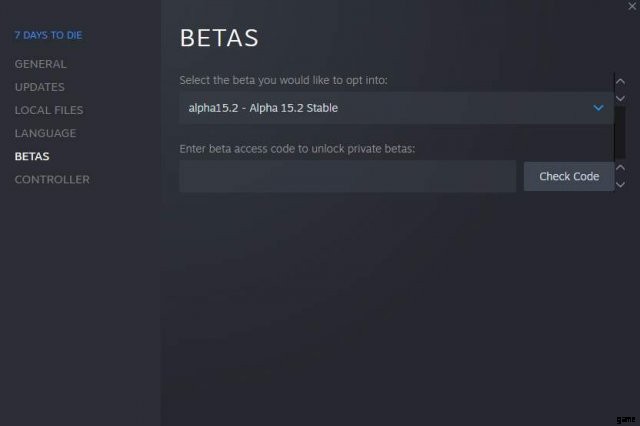Click the BETAS page heading
Image resolution: width=640 pixels, height=426 pixels.
pyautogui.click(x=219, y=39)
